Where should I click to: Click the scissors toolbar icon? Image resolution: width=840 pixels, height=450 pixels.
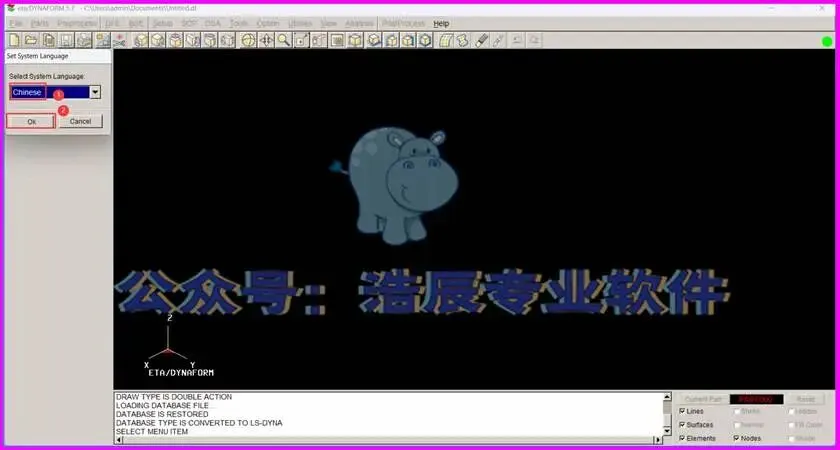(x=119, y=40)
